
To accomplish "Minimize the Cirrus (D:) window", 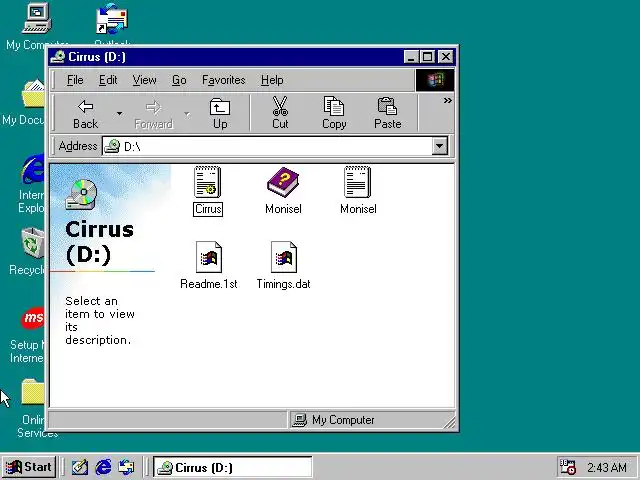I will [411, 57].
